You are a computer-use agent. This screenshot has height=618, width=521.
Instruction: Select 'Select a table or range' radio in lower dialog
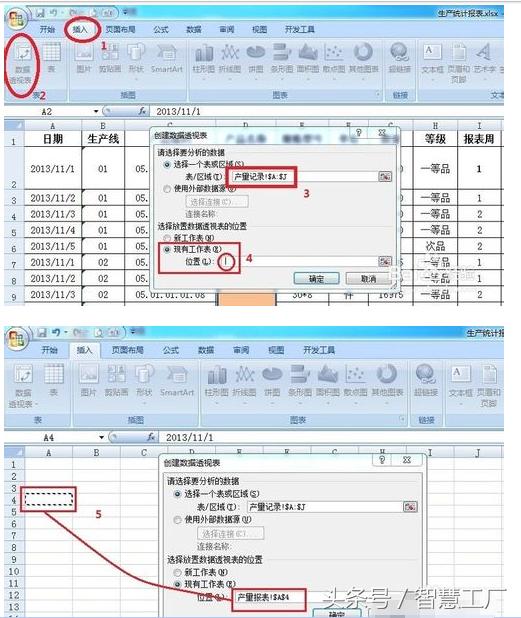pyautogui.click(x=177, y=493)
